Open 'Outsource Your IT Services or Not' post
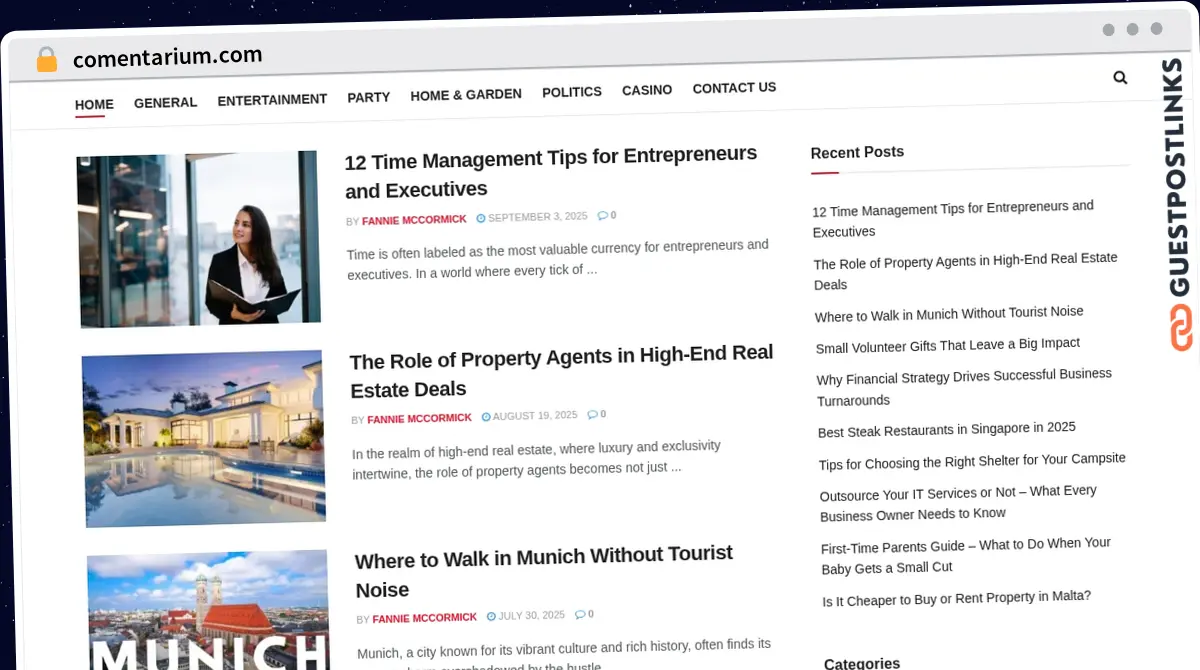This screenshot has height=670, width=1200. [958, 503]
